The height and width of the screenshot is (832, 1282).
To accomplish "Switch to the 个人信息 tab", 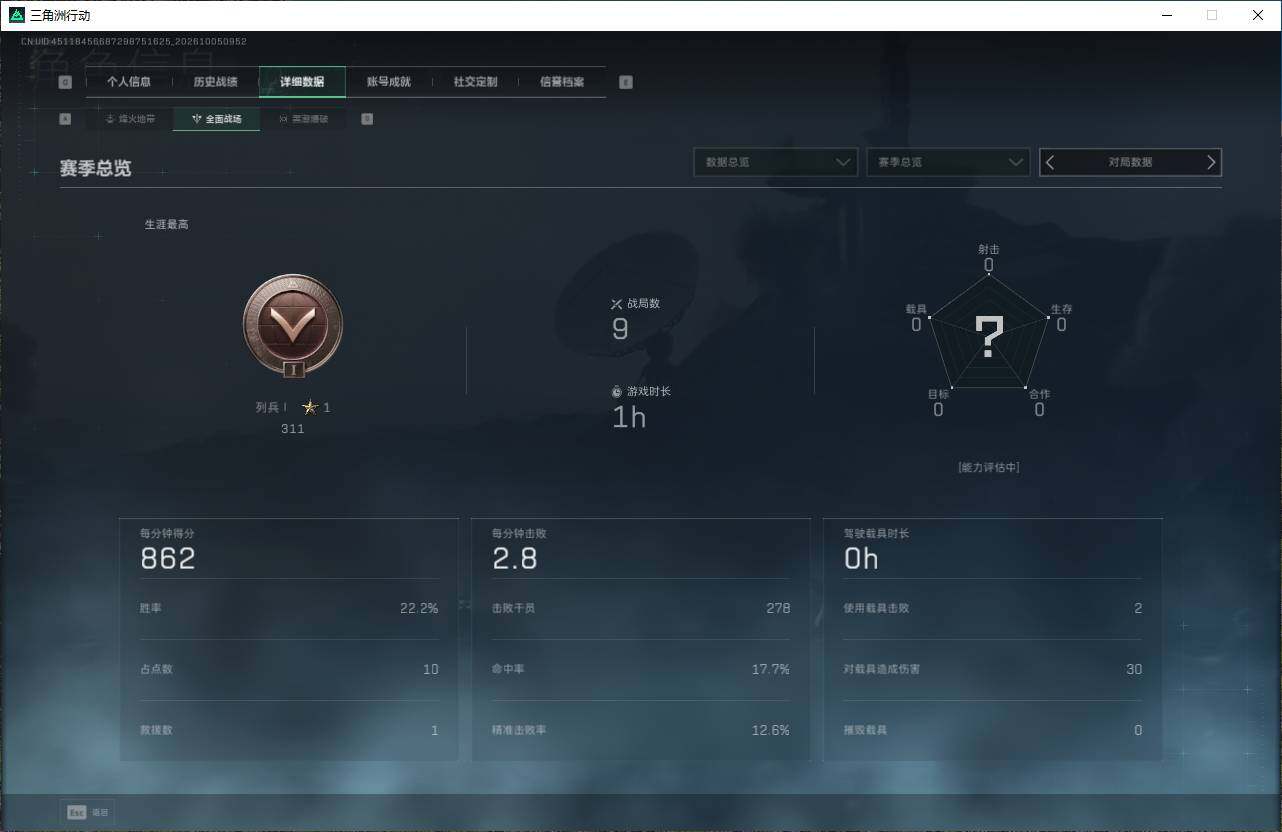I will click(x=129, y=82).
